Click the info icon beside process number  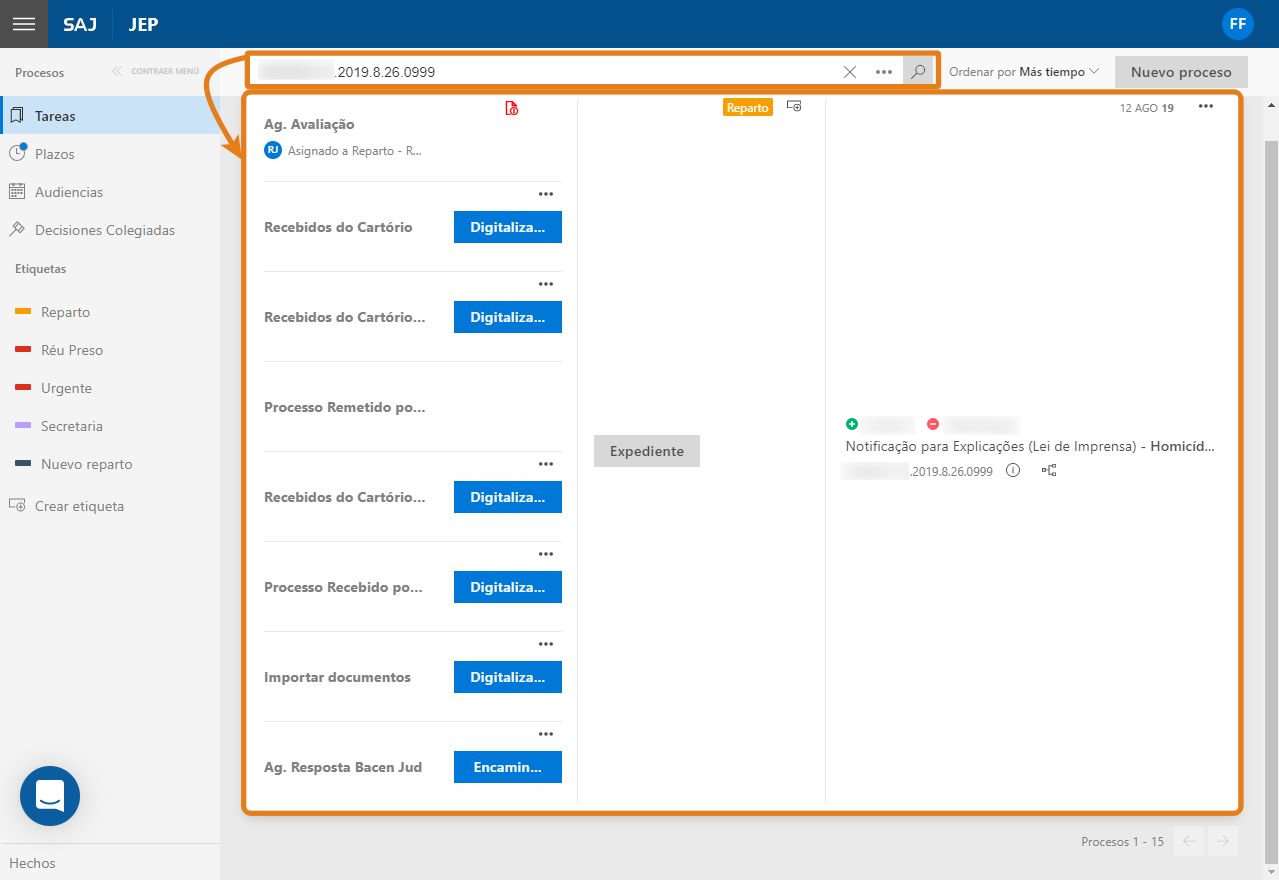click(x=1013, y=470)
